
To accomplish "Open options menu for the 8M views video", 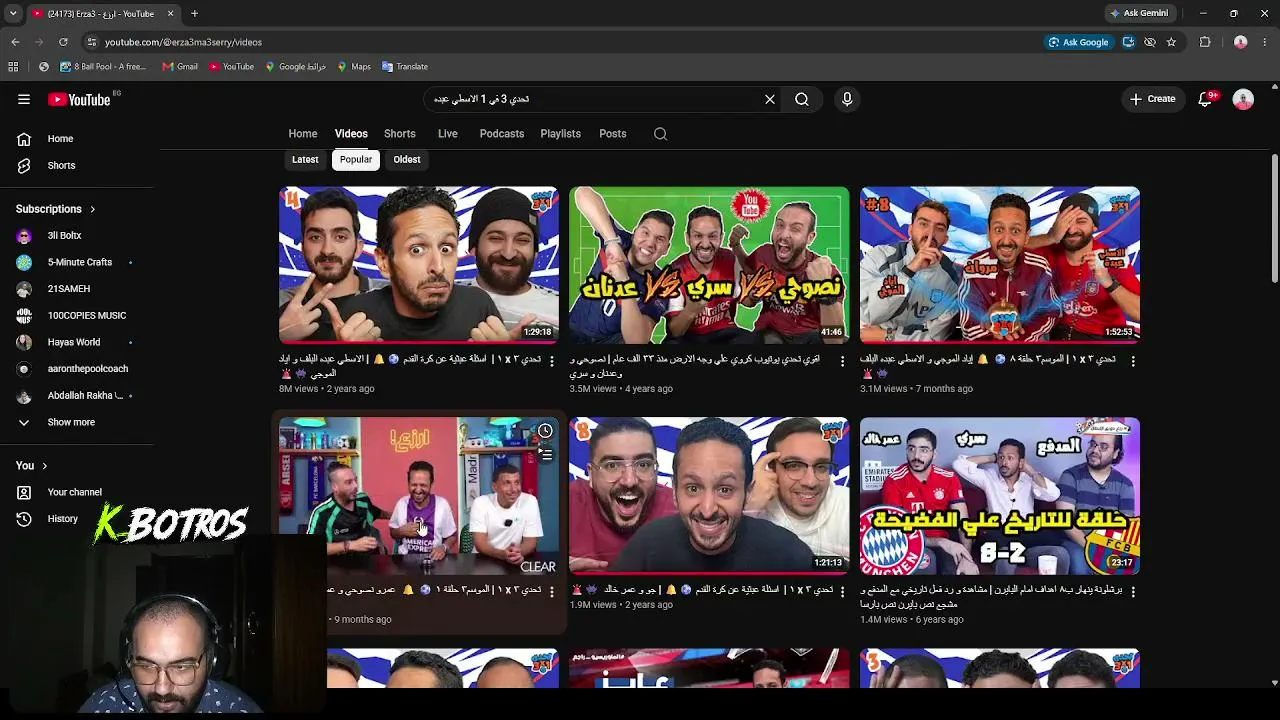I will click(551, 361).
